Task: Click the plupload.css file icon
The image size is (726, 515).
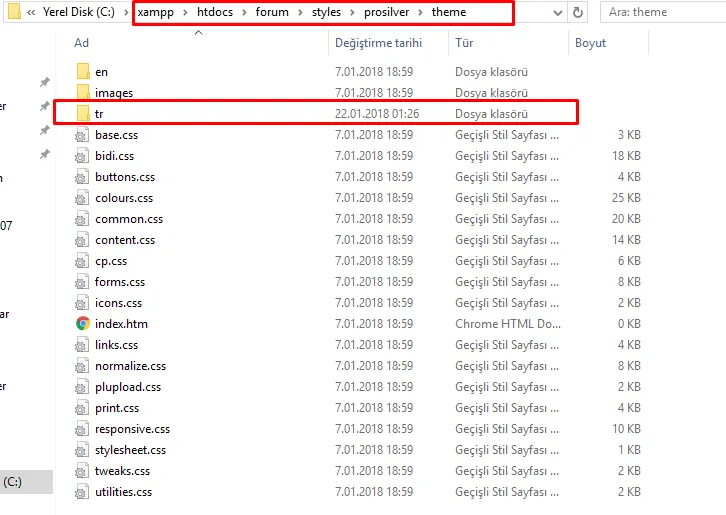Action: click(x=82, y=387)
